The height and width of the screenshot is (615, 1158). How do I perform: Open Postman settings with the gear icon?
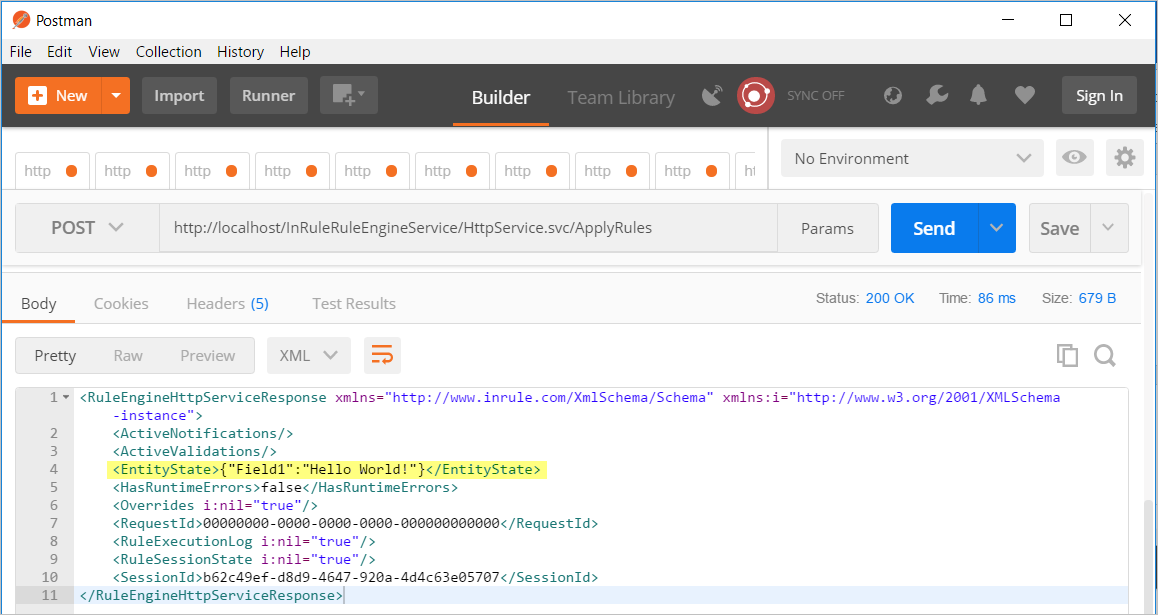pyautogui.click(x=1124, y=158)
